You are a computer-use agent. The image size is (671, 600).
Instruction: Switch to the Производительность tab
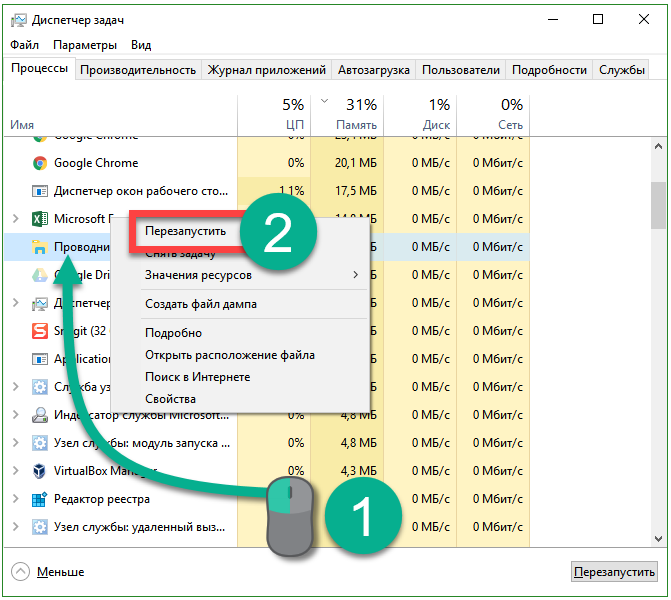(x=138, y=70)
